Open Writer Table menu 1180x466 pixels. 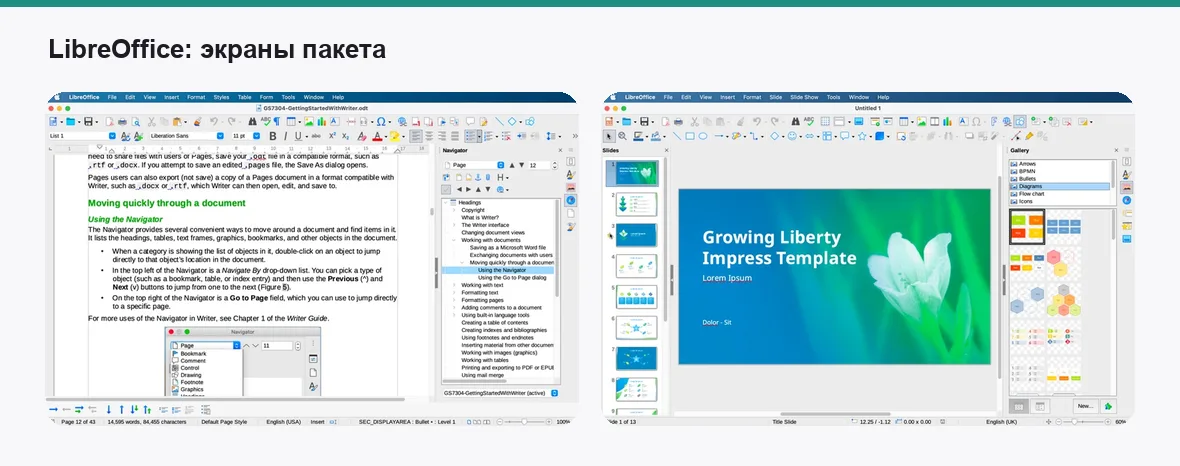pyautogui.click(x=245, y=97)
